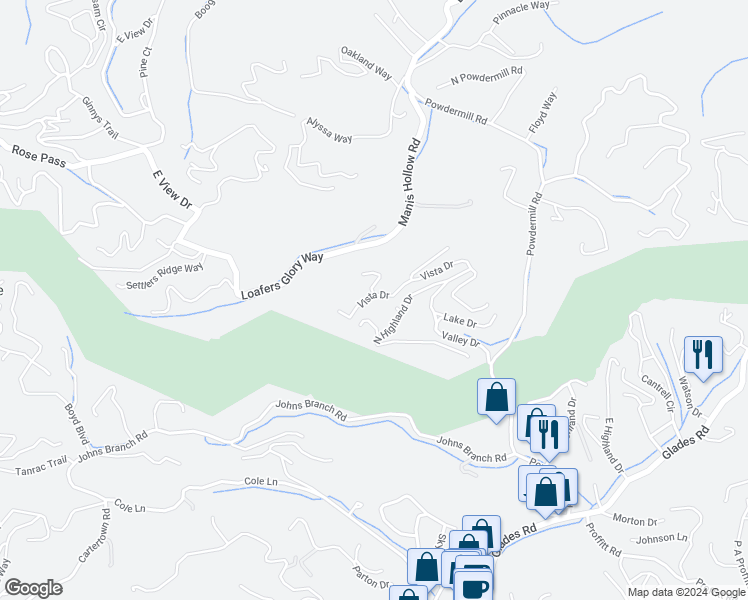Click the Pinnacle Way label
Screen dimensions: 748x600
point(521,12)
